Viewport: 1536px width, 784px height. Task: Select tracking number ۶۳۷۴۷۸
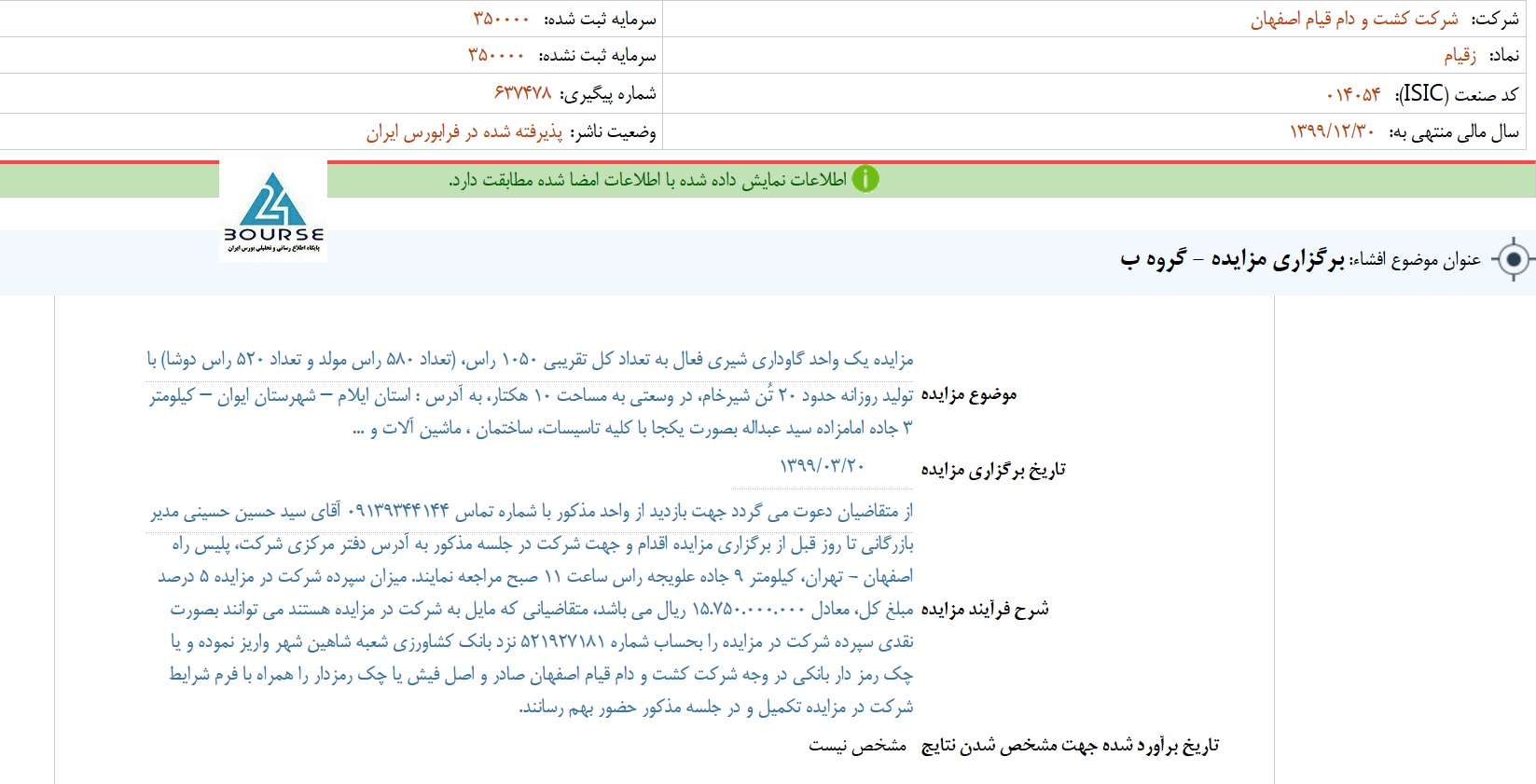coord(522,94)
